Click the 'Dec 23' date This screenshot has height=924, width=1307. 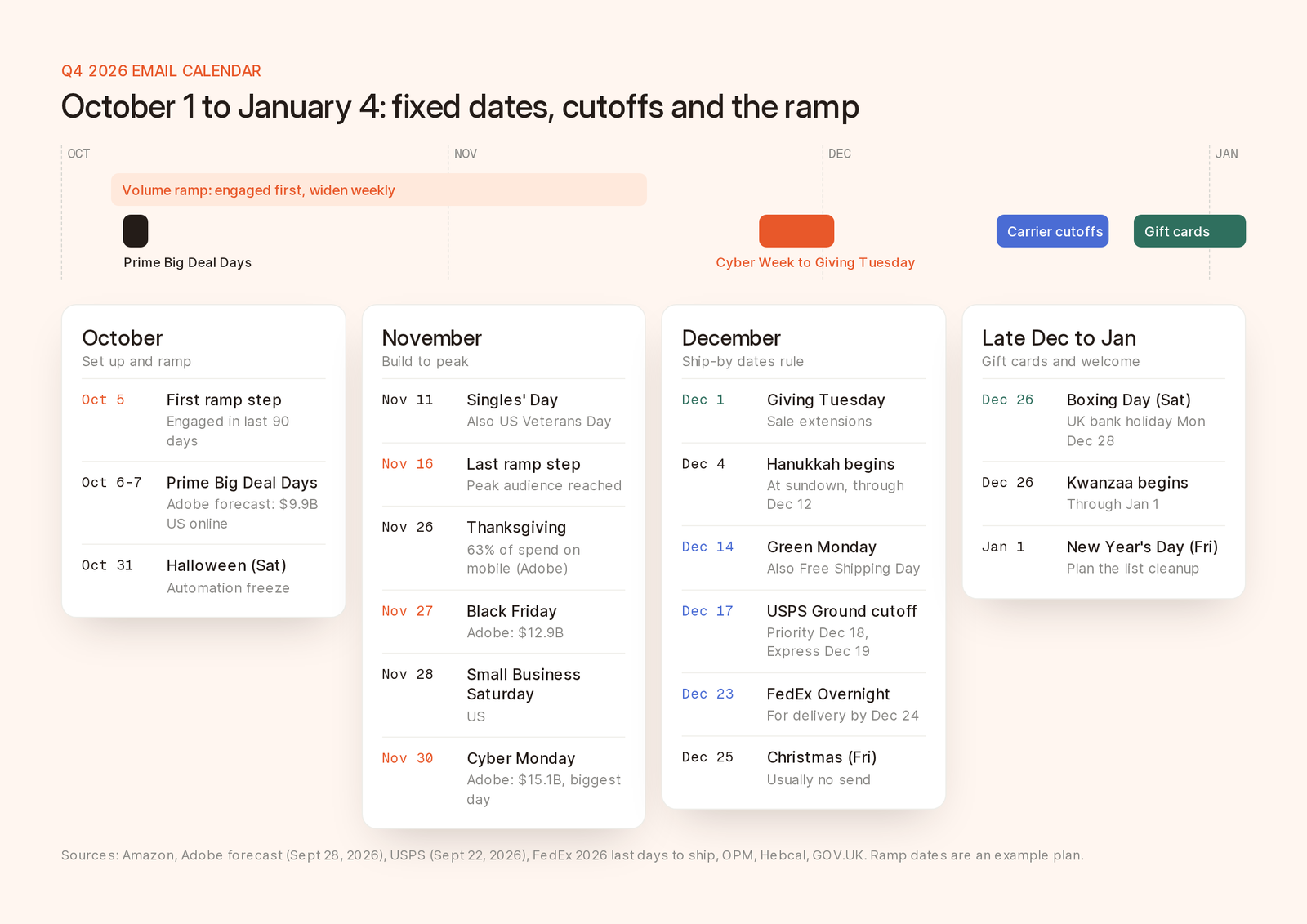coord(707,694)
